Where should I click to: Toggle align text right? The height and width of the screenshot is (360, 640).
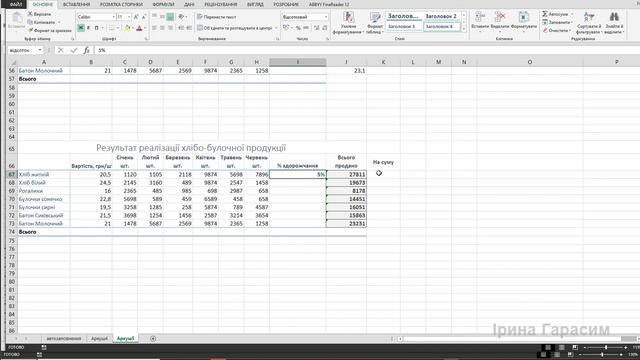point(170,28)
